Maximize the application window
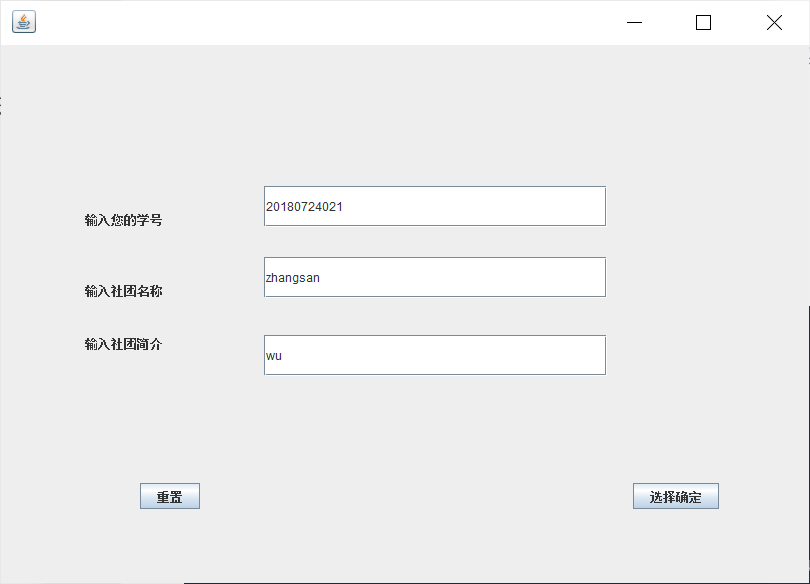The width and height of the screenshot is (810, 584). [703, 22]
